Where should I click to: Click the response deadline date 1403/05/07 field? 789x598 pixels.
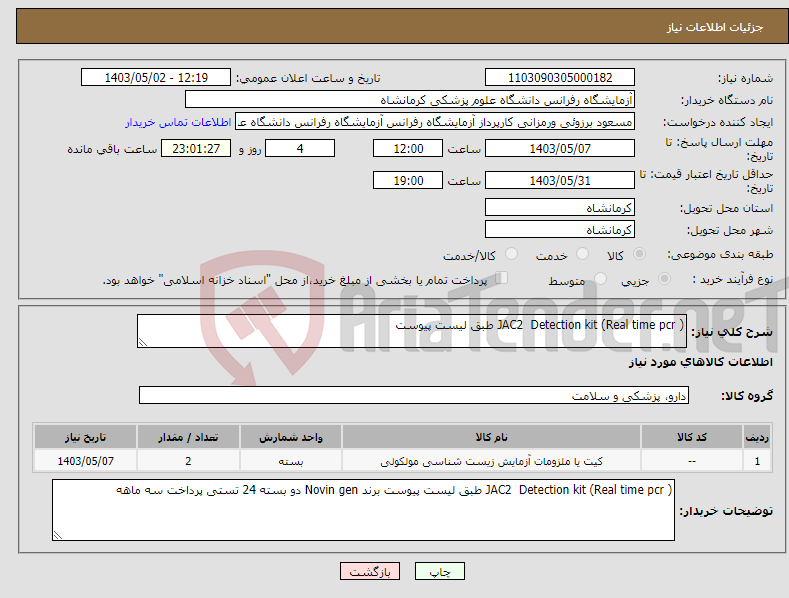pos(560,148)
